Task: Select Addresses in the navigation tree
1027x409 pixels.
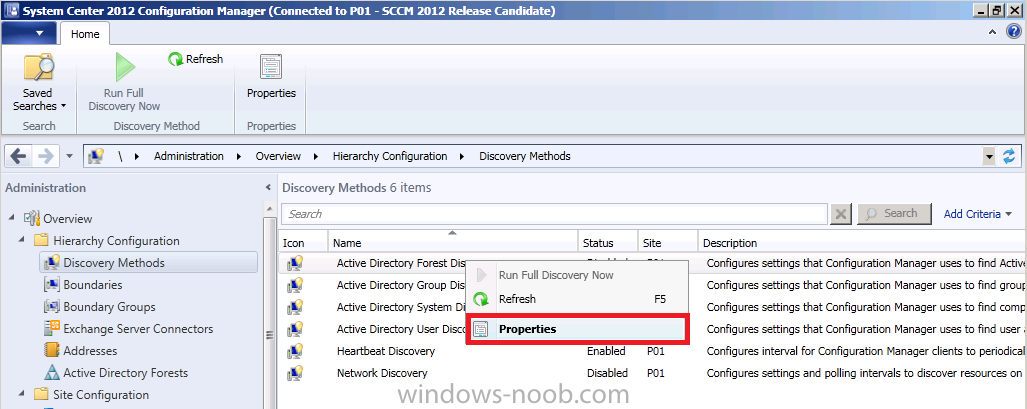Action: 90,351
